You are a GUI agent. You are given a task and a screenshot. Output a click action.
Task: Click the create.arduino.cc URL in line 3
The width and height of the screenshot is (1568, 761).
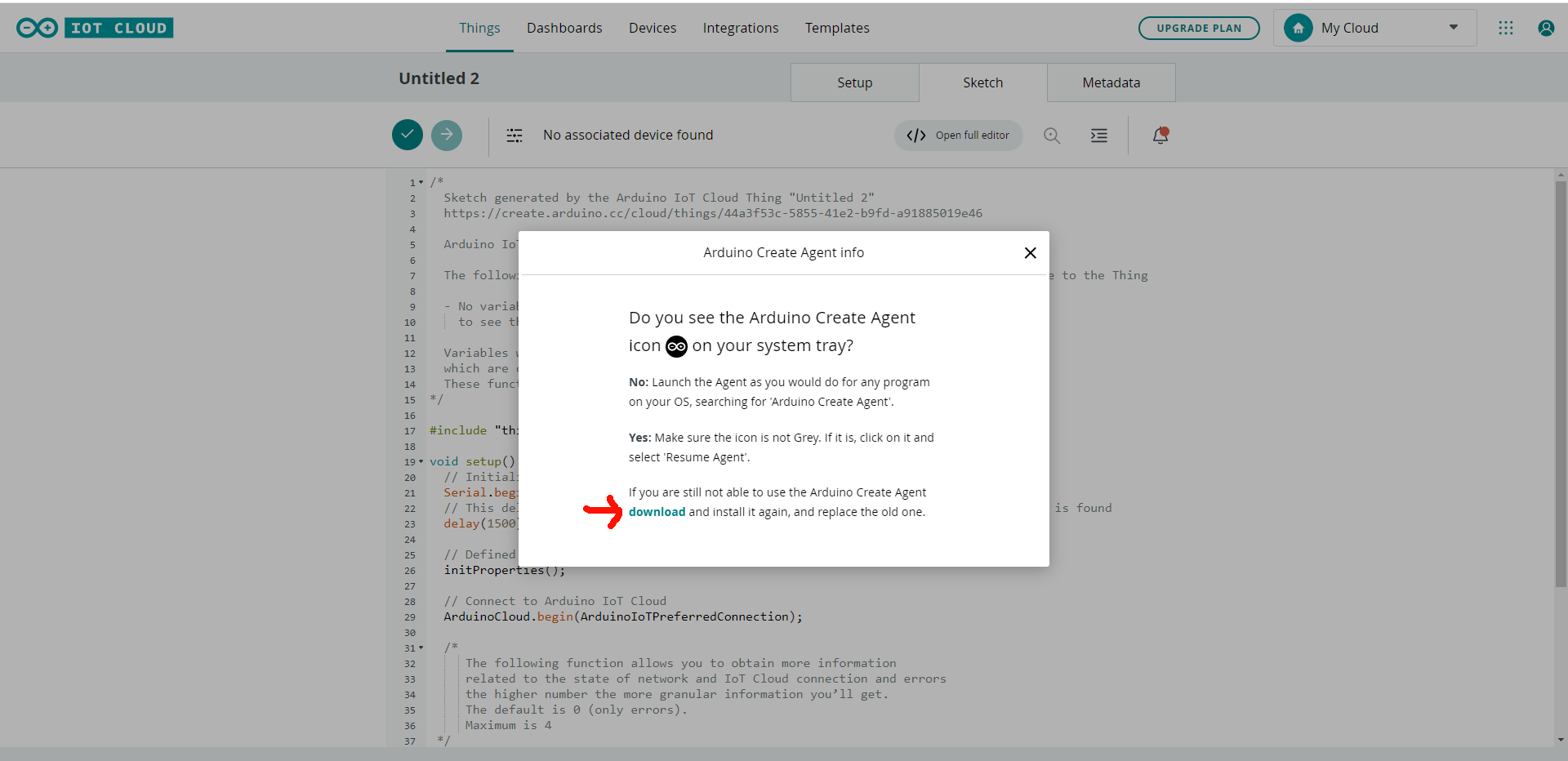[x=713, y=213]
